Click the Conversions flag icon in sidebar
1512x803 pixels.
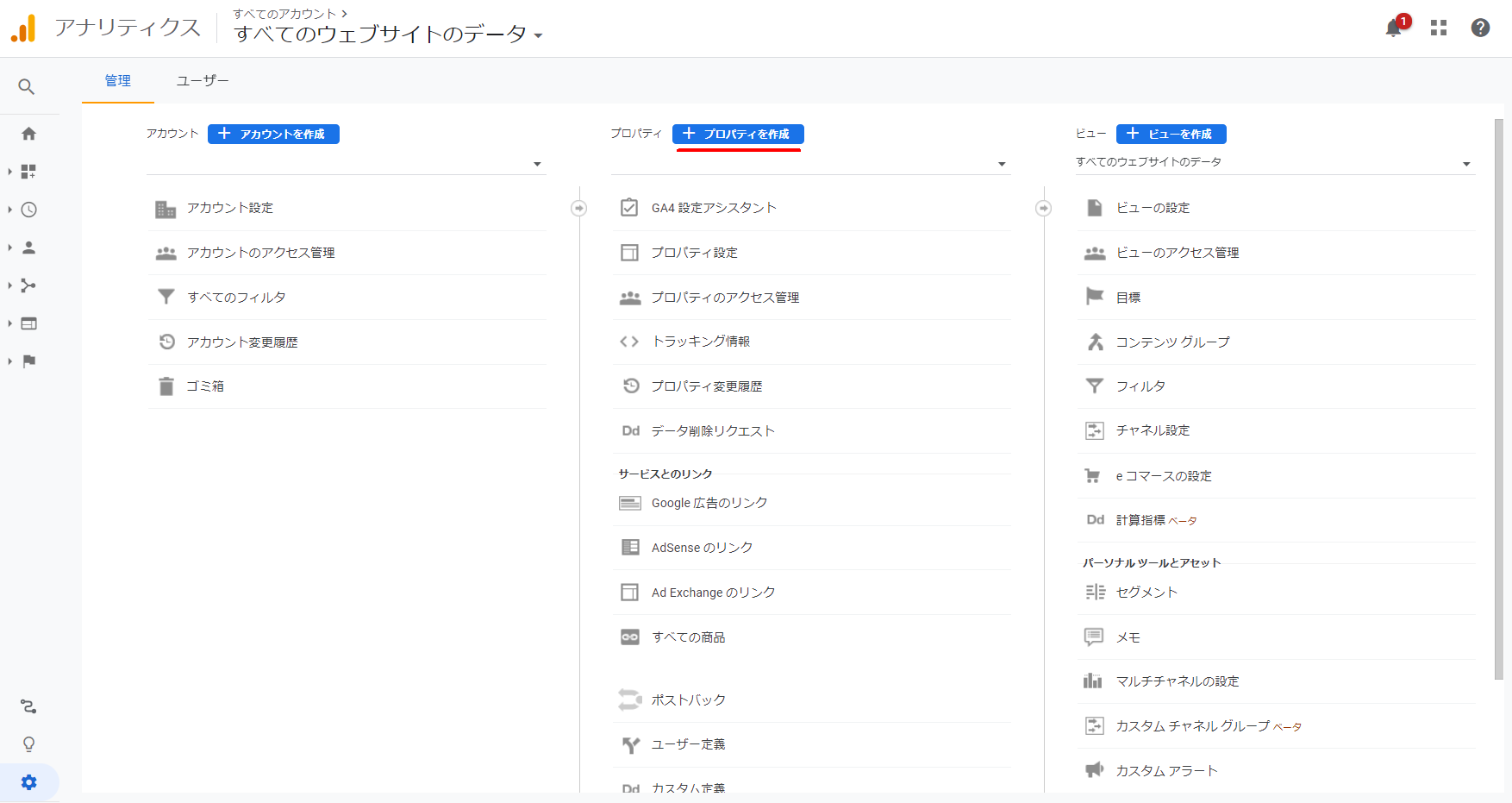[28, 361]
